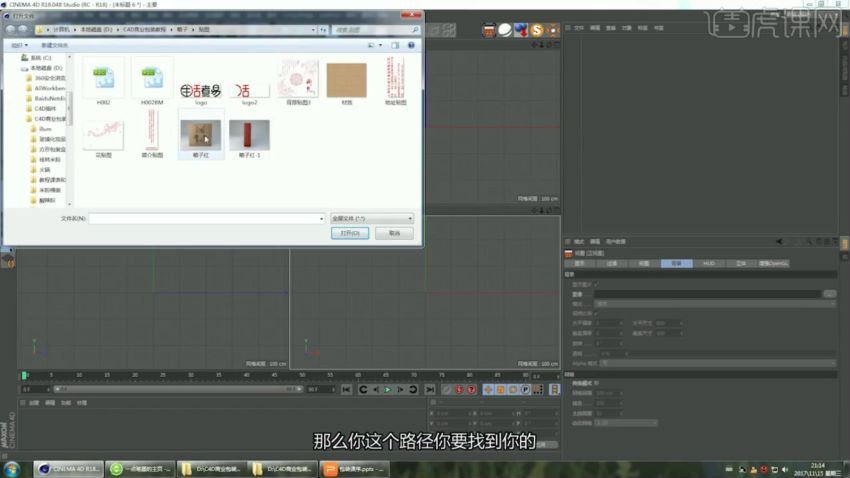
Task: Select the logo2 image file thumbnail
Action: point(249,92)
